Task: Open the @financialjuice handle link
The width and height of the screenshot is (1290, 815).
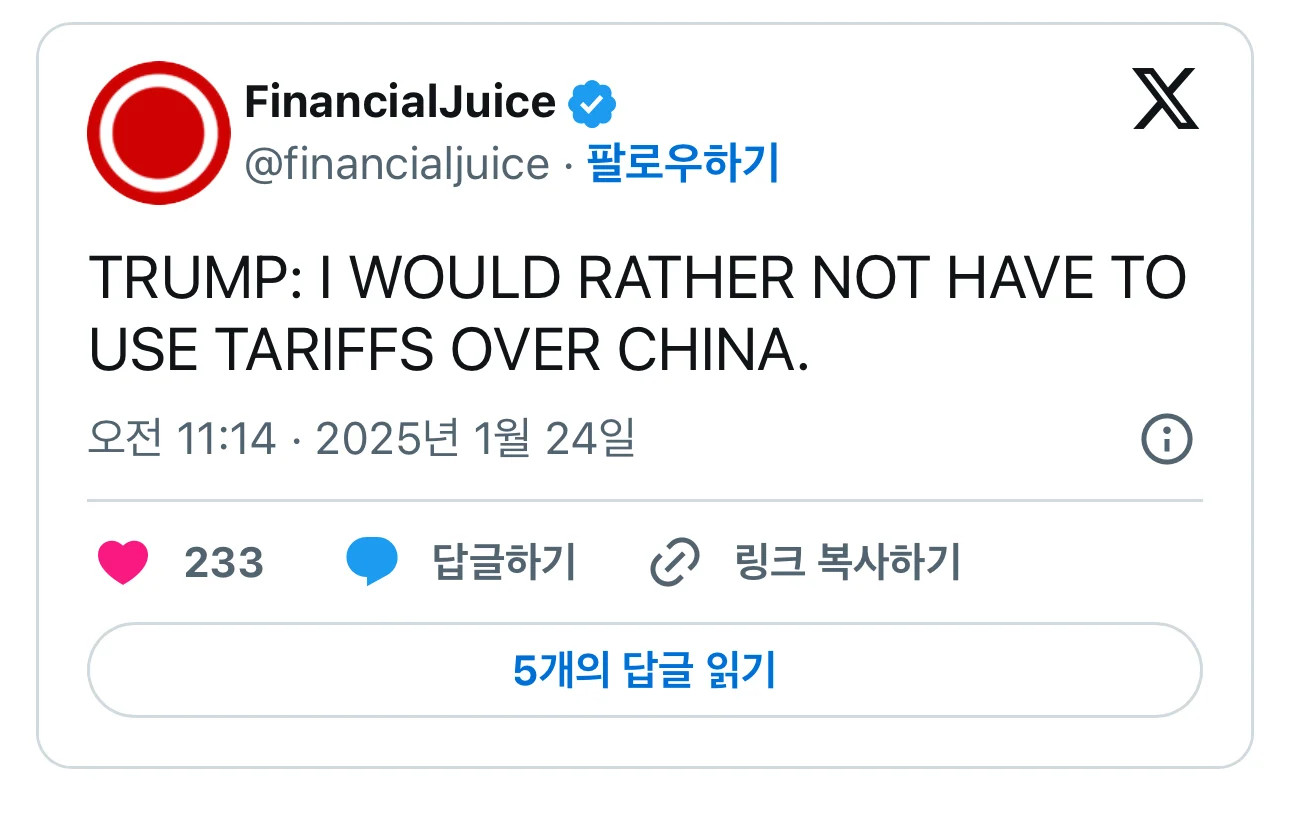Action: click(397, 165)
